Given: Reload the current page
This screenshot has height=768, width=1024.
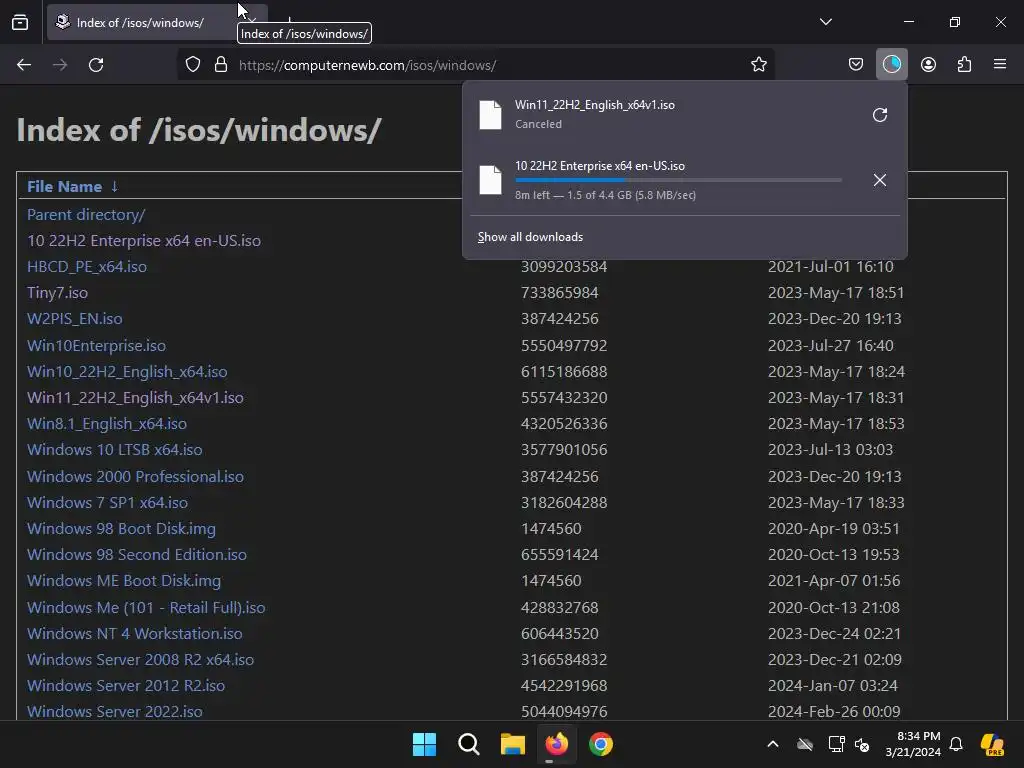Looking at the screenshot, I should click(x=96, y=65).
